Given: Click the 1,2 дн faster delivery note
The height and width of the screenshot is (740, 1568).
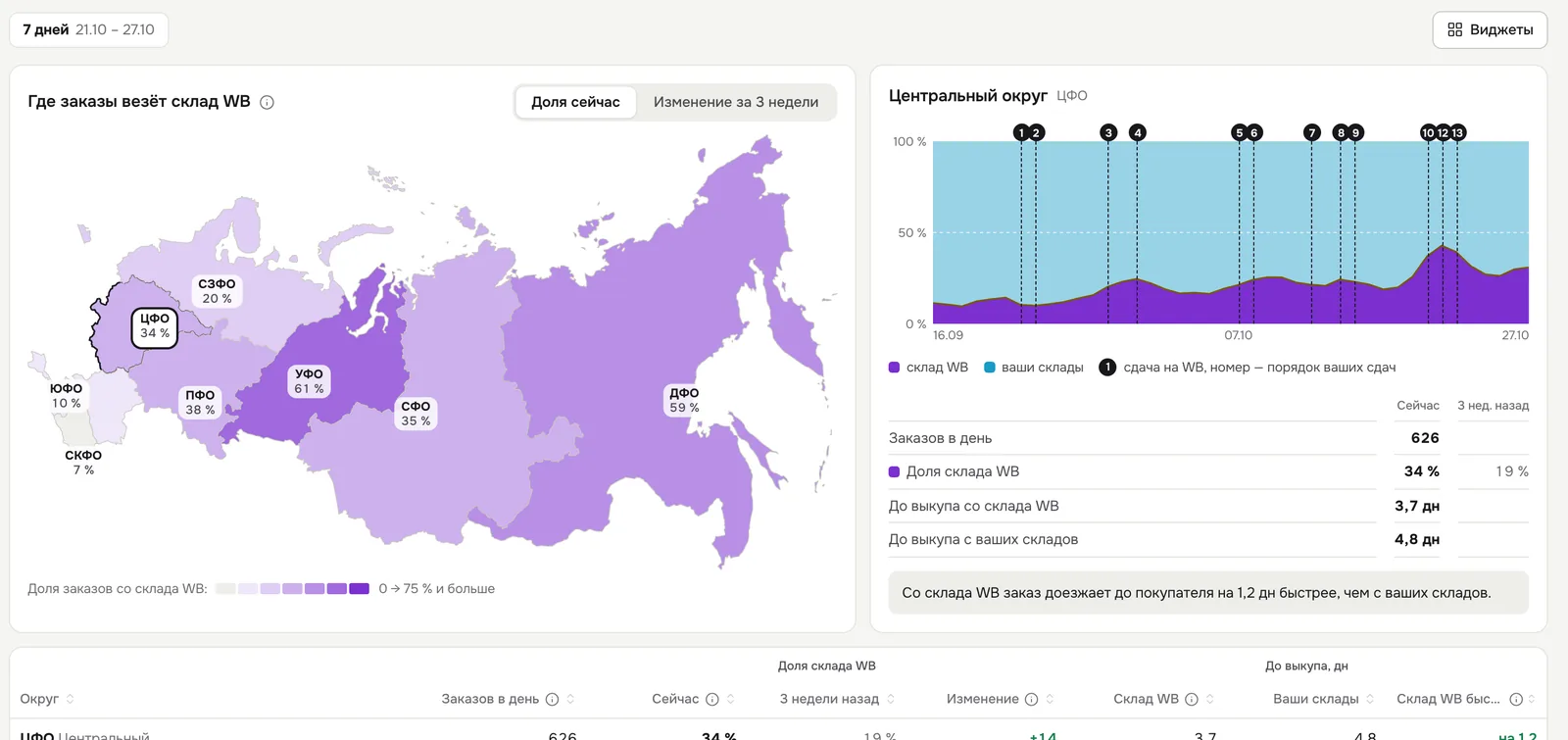Looking at the screenshot, I should [1208, 593].
